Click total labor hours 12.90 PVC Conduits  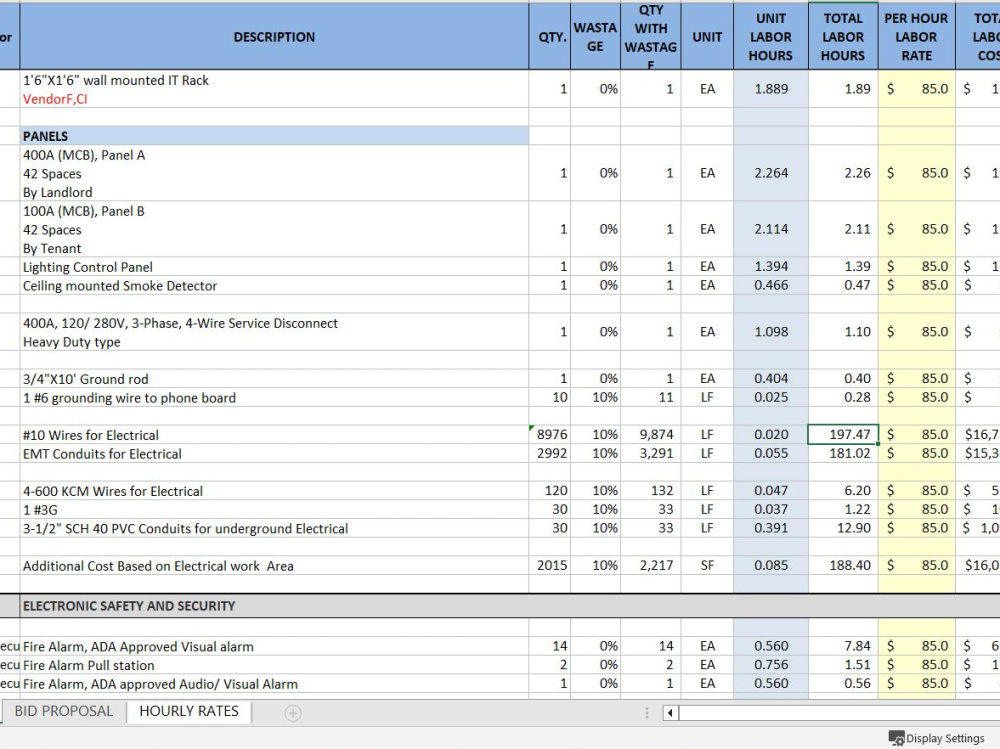coord(843,528)
